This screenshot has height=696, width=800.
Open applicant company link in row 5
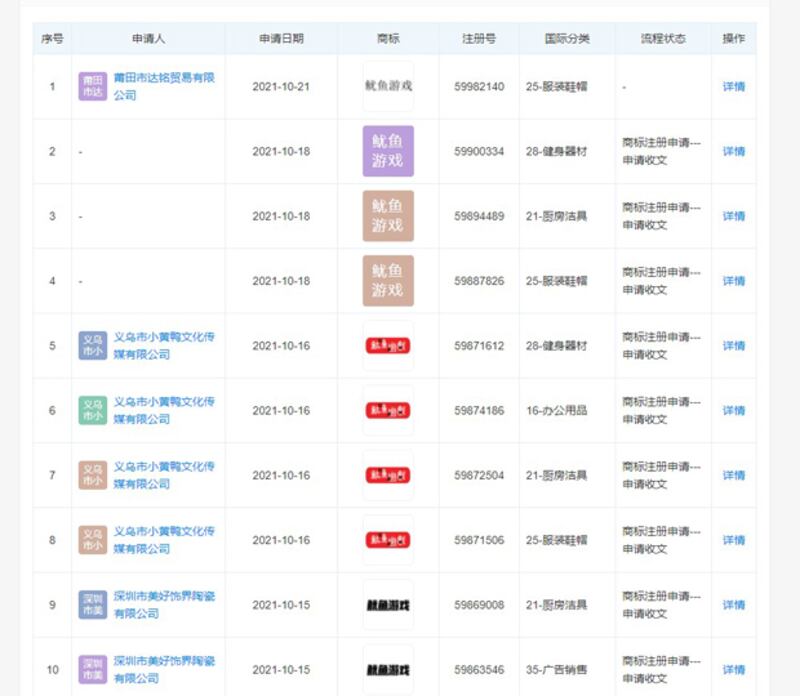tap(164, 345)
